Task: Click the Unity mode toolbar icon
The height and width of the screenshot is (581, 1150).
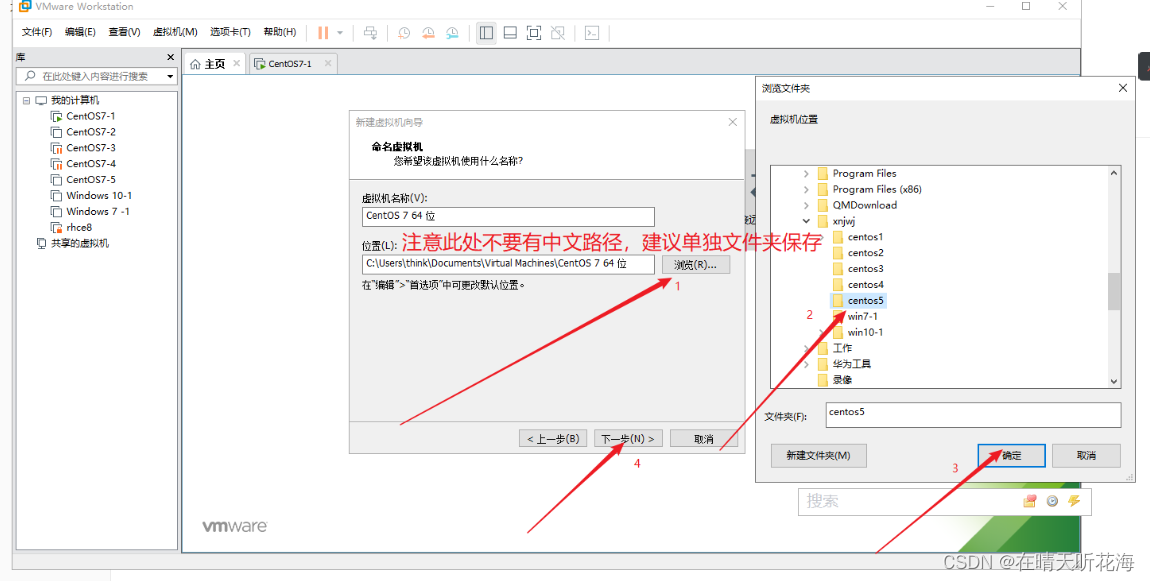Action: click(558, 33)
